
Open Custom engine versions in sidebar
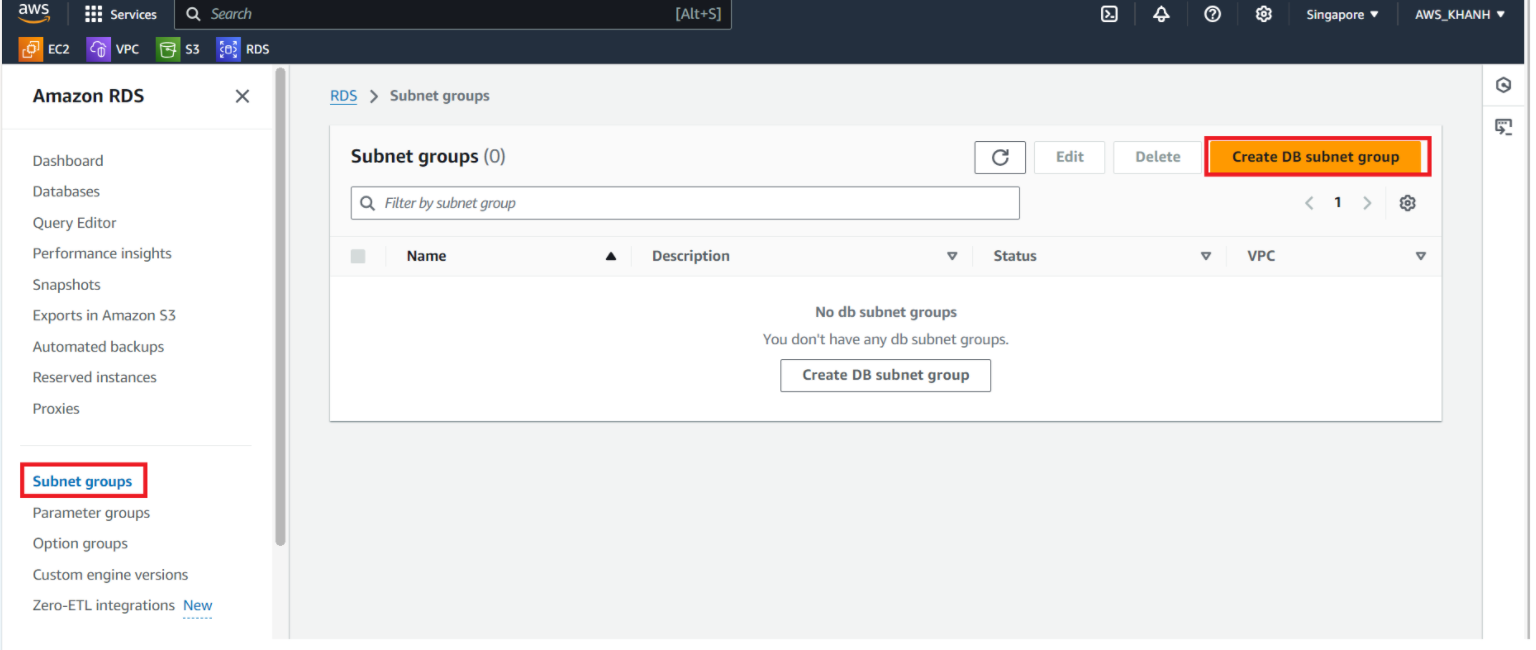pos(110,575)
